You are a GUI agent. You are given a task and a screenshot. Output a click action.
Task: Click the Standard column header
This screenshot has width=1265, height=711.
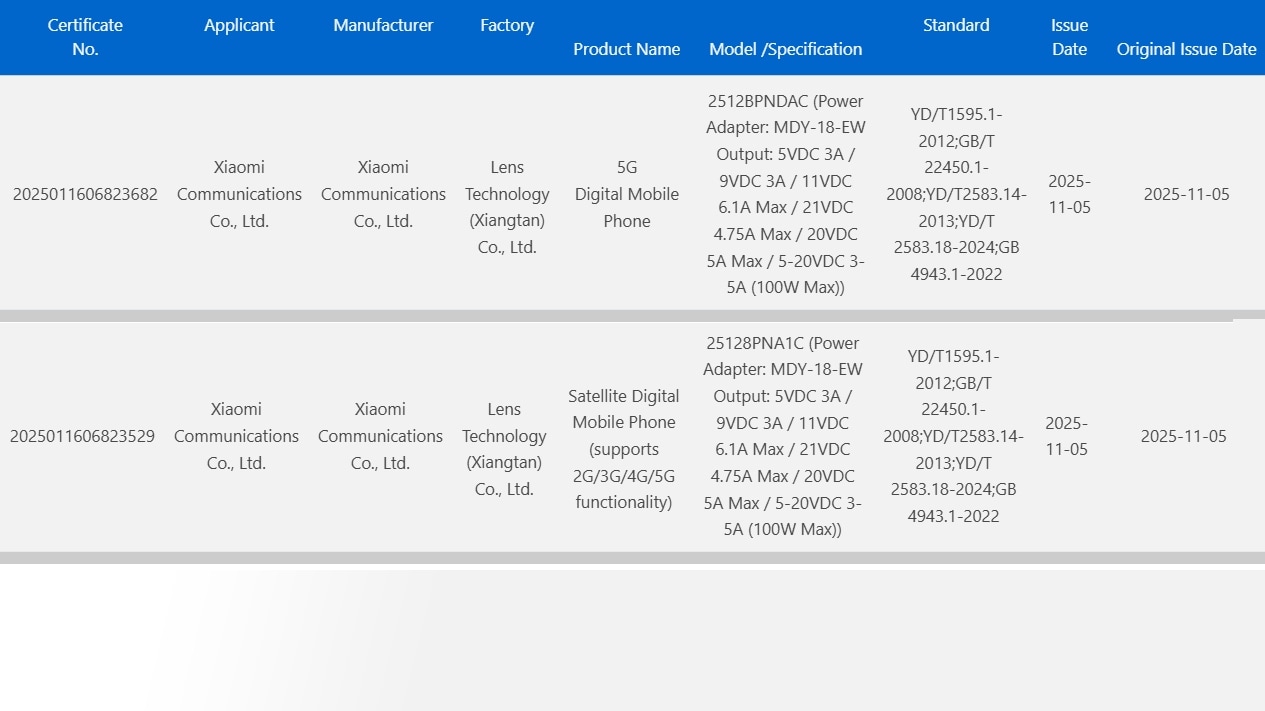[x=955, y=25]
